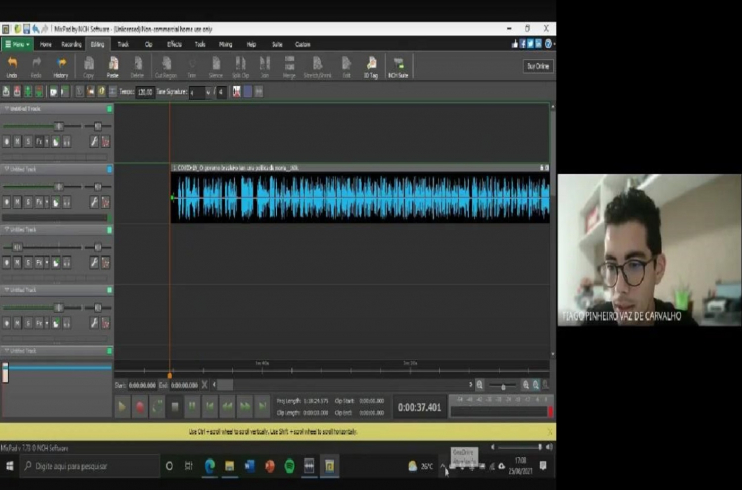742x490 pixels.
Task: Mute the track containing the COVID-19 clip
Action: [x=18, y=202]
